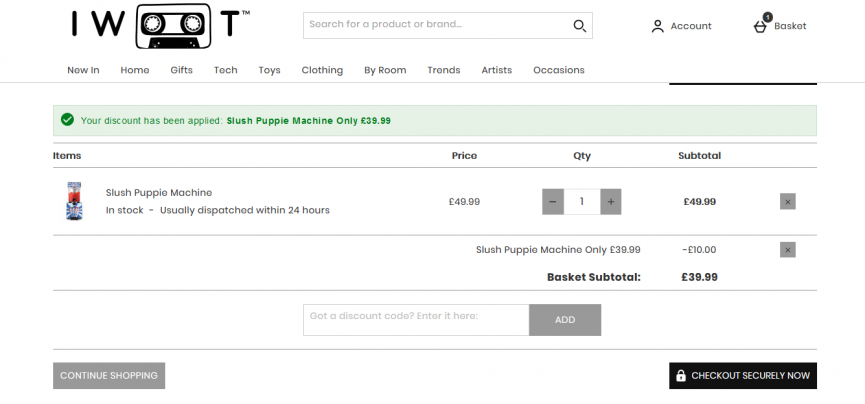The image size is (865, 404).
Task: Open the Basket icon
Action: pos(761,24)
